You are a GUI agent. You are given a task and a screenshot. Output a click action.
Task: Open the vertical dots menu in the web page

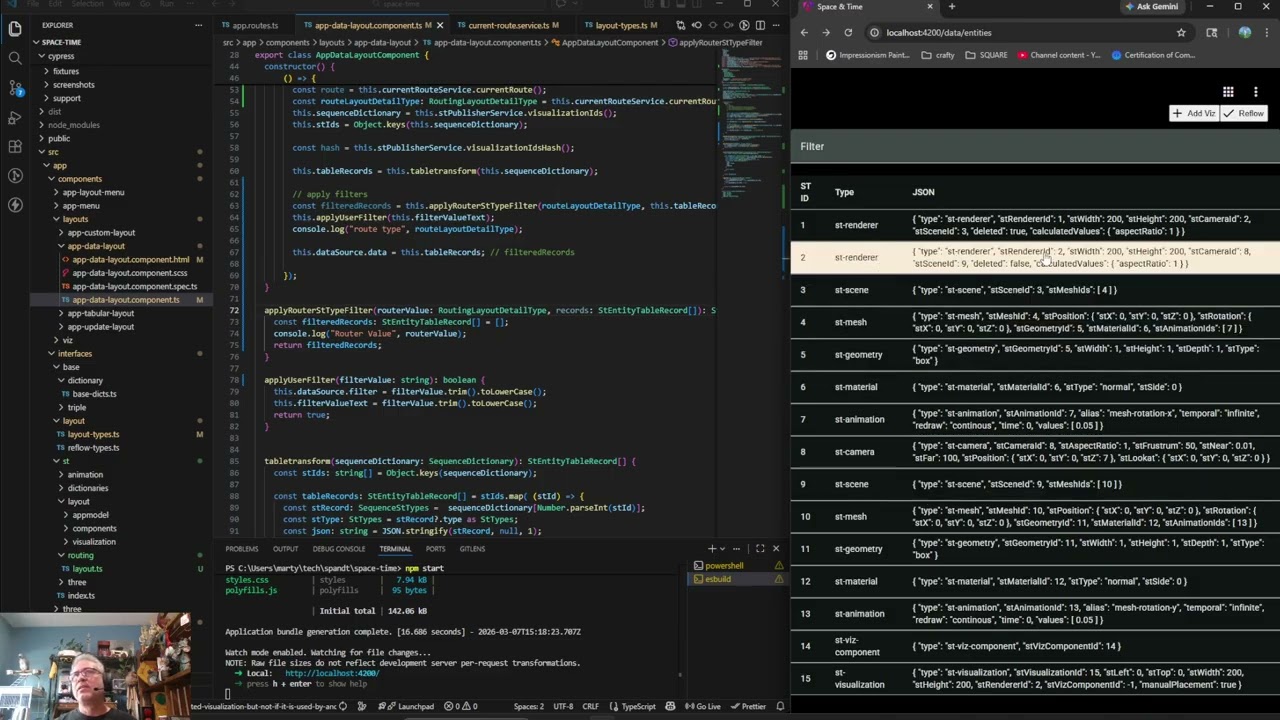(1256, 92)
